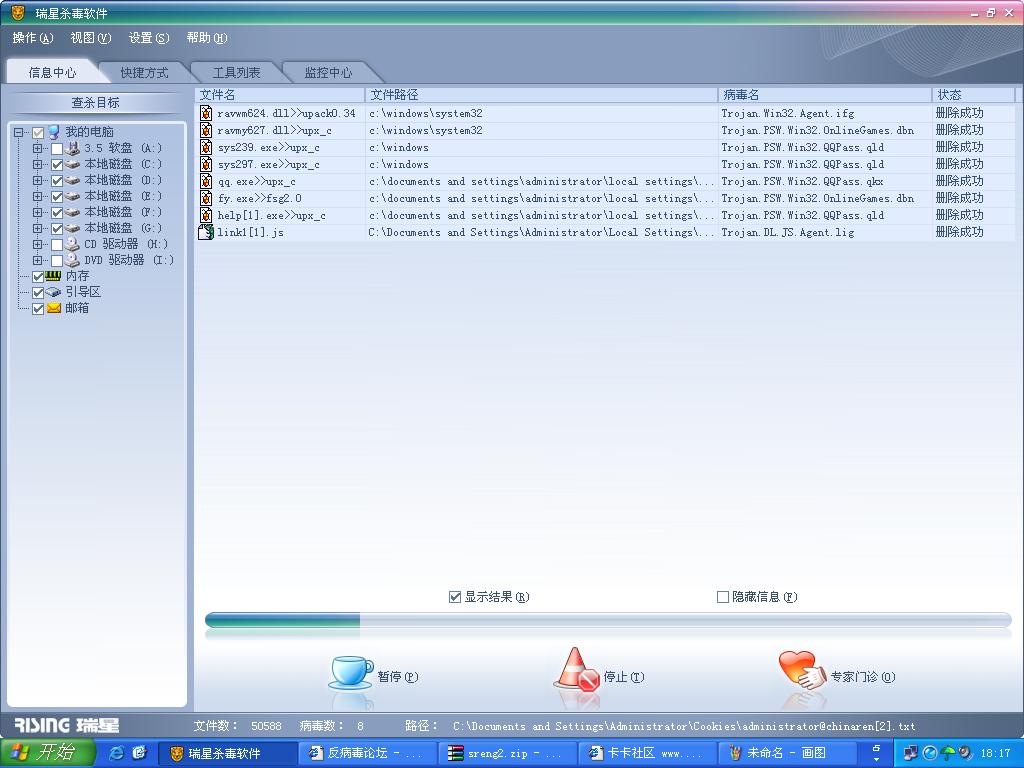This screenshot has width=1024, height=768.
Task: Uncheck the memory (内存) checkbox
Action: (38, 276)
